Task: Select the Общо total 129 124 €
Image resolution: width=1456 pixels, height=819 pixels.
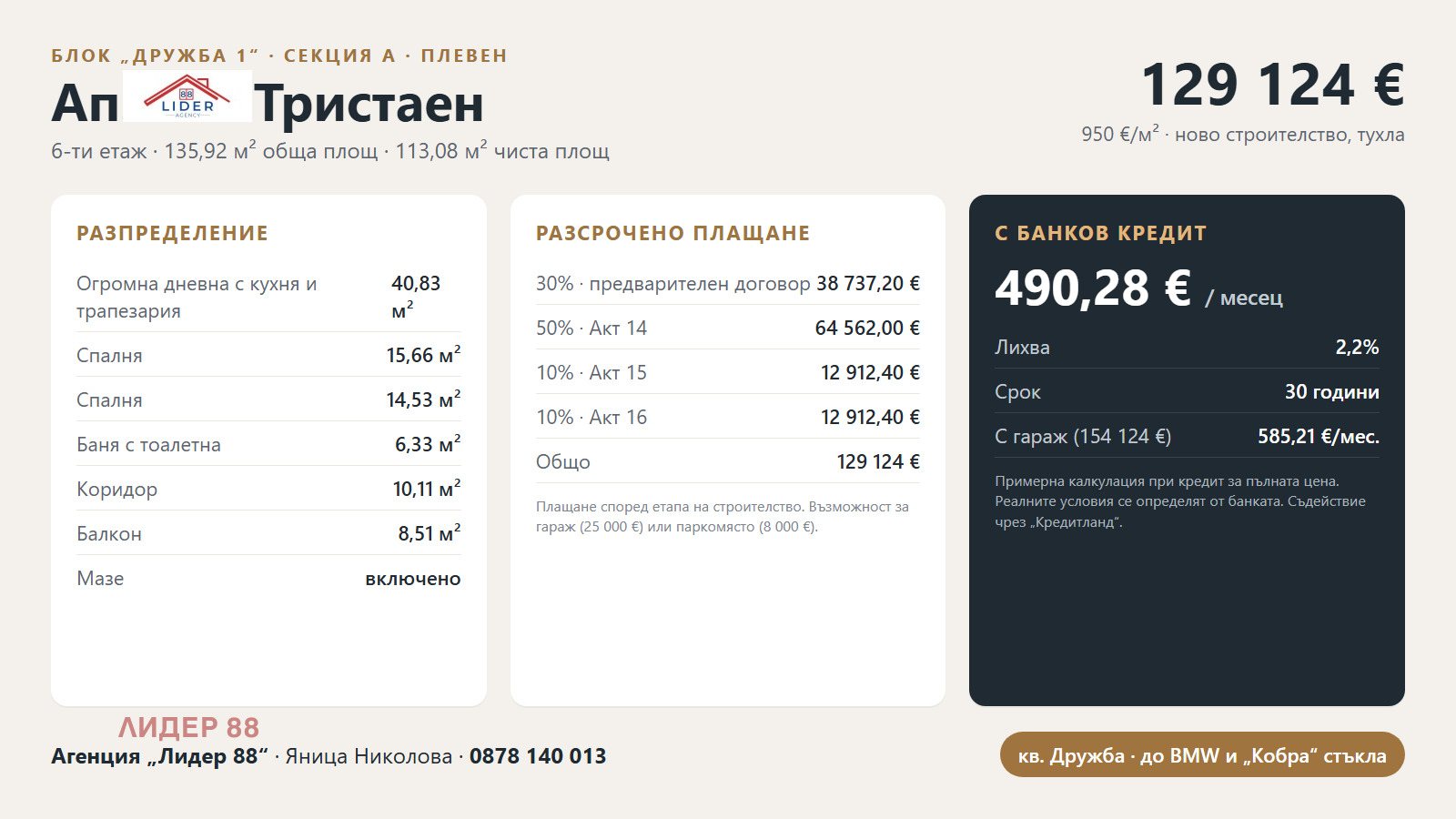Action: point(878,461)
